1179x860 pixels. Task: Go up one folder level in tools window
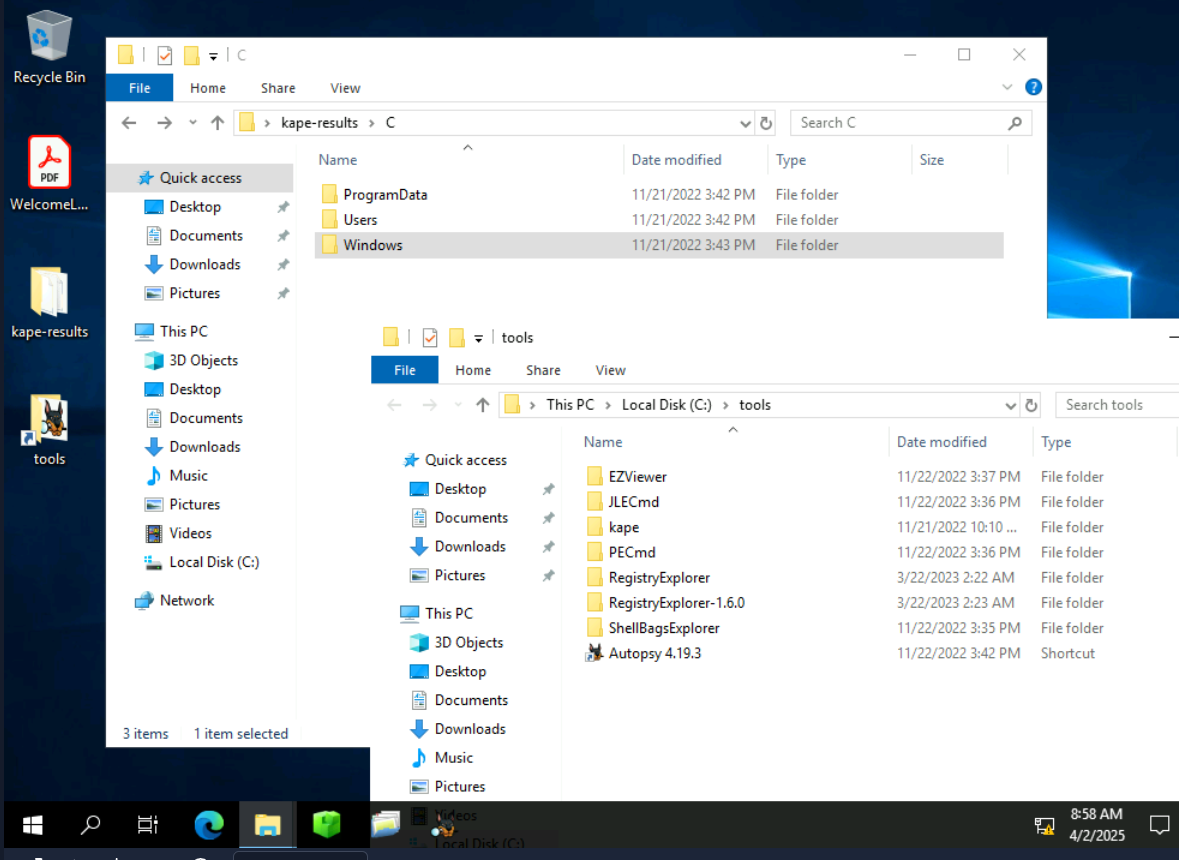tap(483, 405)
